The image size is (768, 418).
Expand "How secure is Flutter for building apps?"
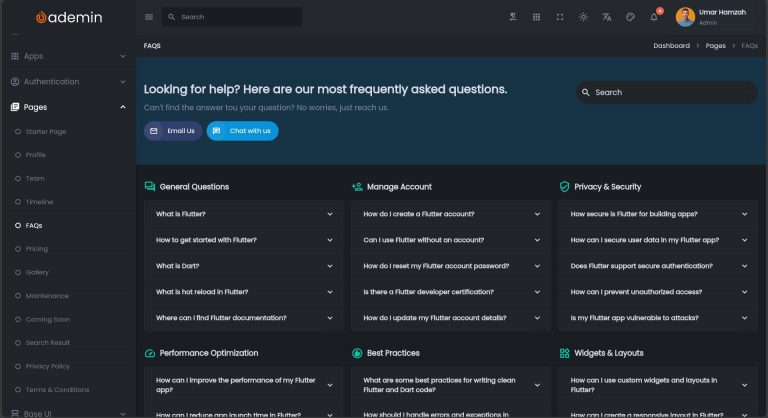click(x=658, y=214)
